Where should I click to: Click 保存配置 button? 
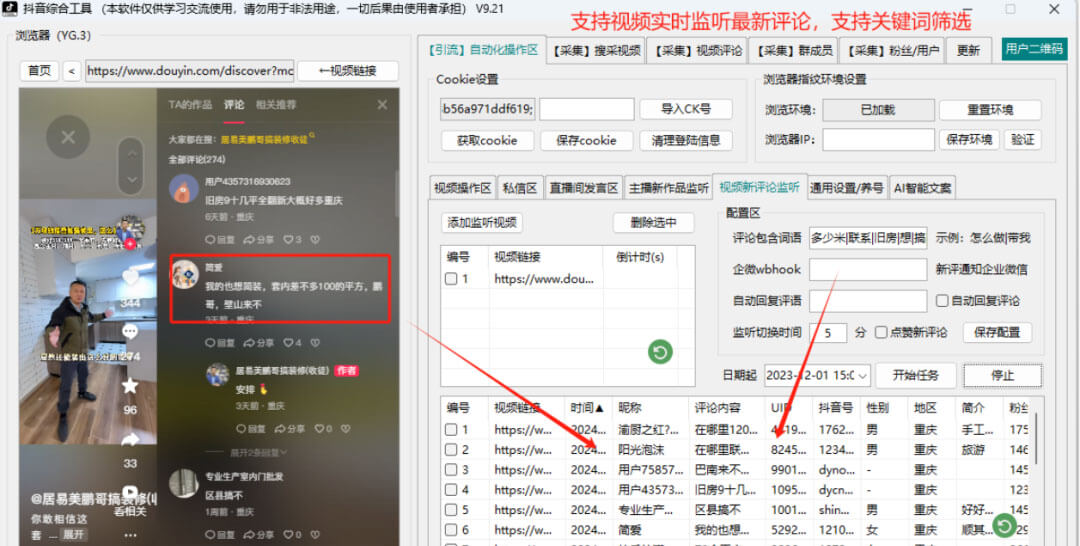pyautogui.click(x=997, y=332)
